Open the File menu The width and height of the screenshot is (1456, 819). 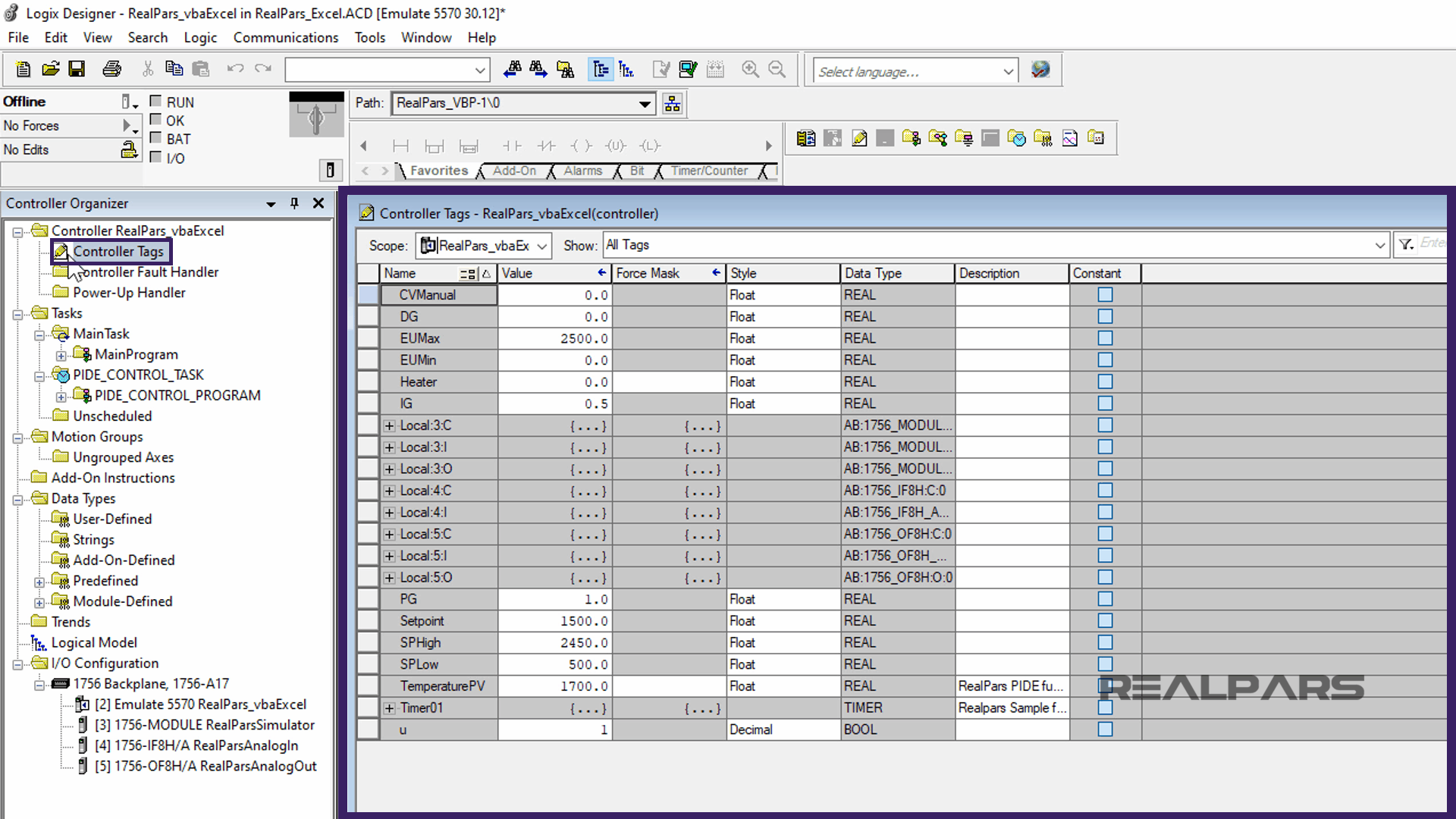pos(18,37)
